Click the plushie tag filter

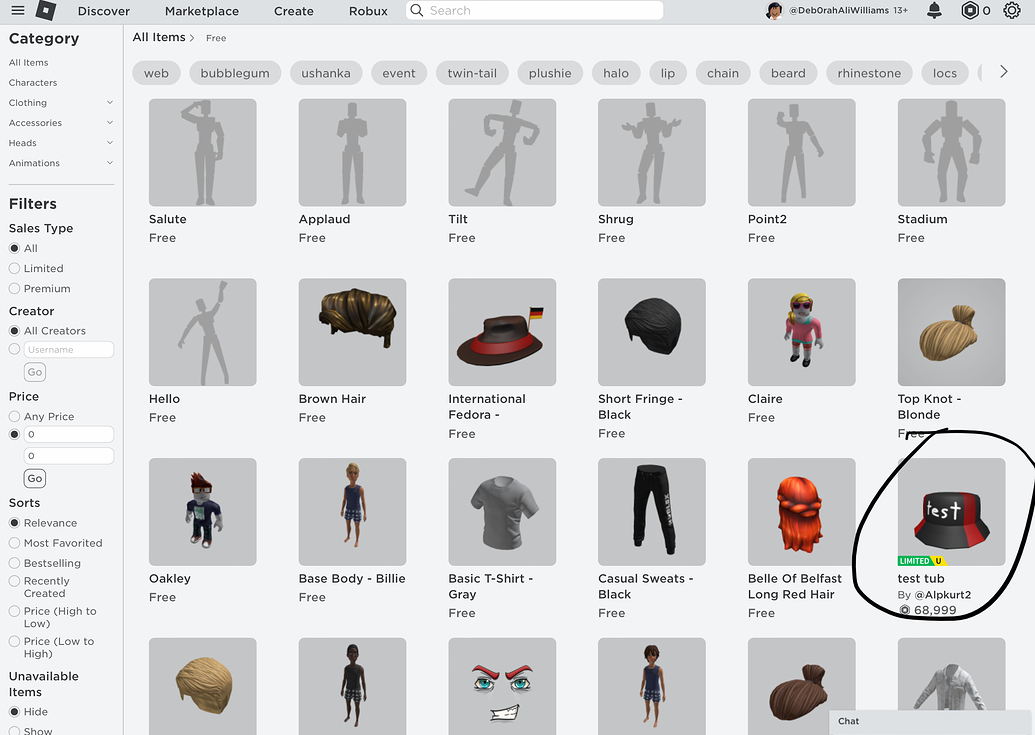coord(549,71)
